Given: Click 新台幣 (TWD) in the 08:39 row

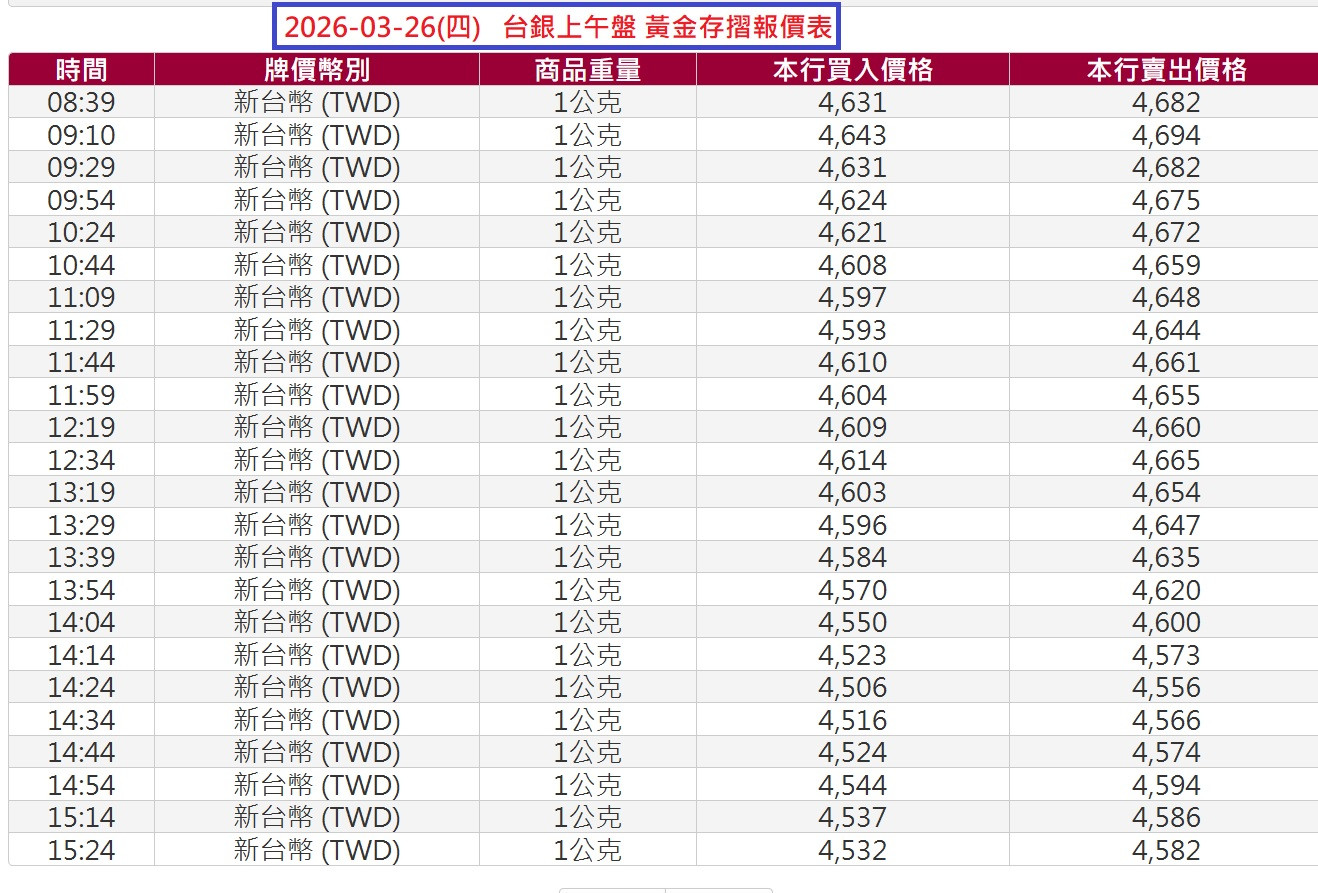Looking at the screenshot, I should coord(317,102).
